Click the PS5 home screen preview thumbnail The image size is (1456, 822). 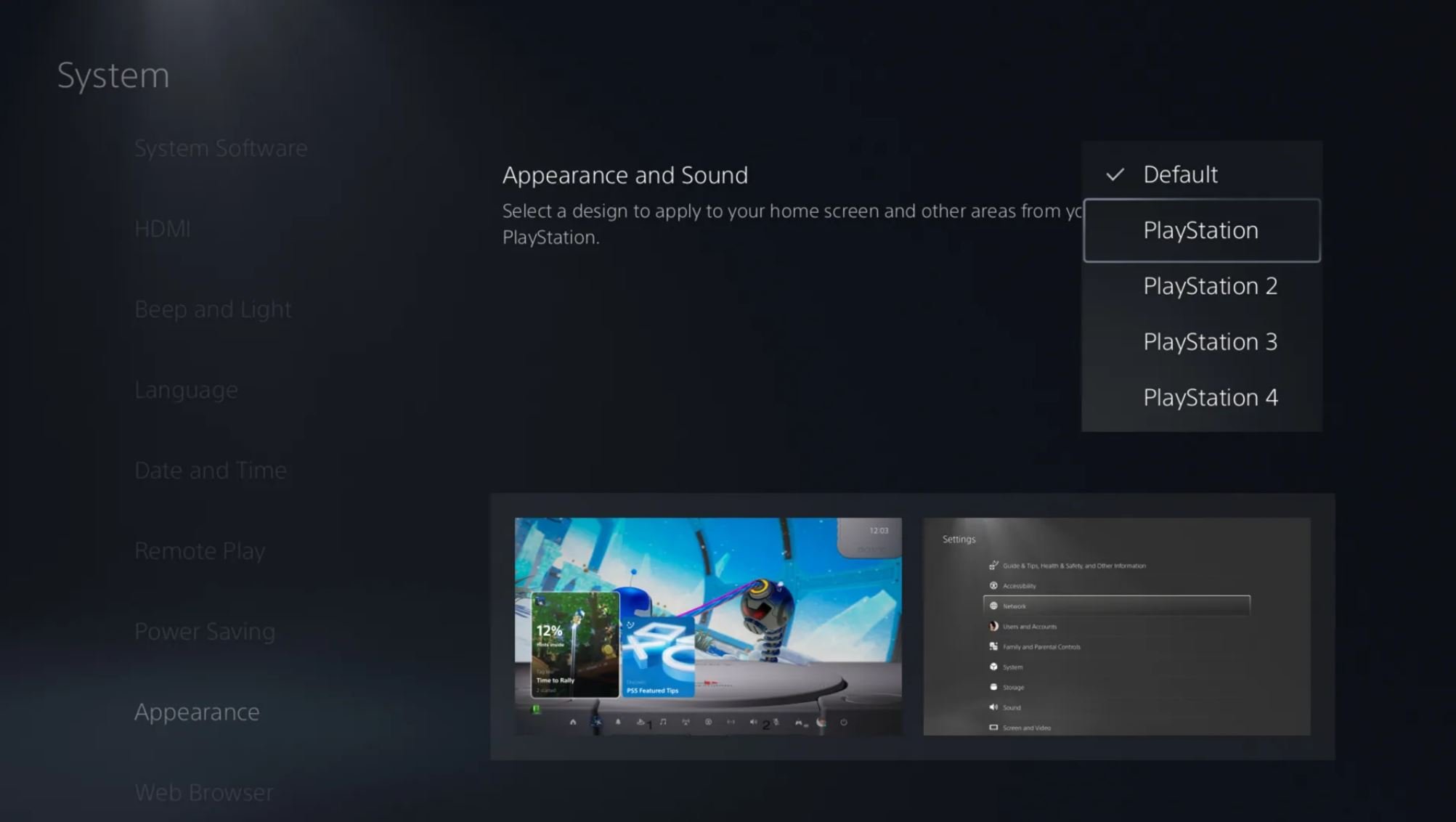708,624
